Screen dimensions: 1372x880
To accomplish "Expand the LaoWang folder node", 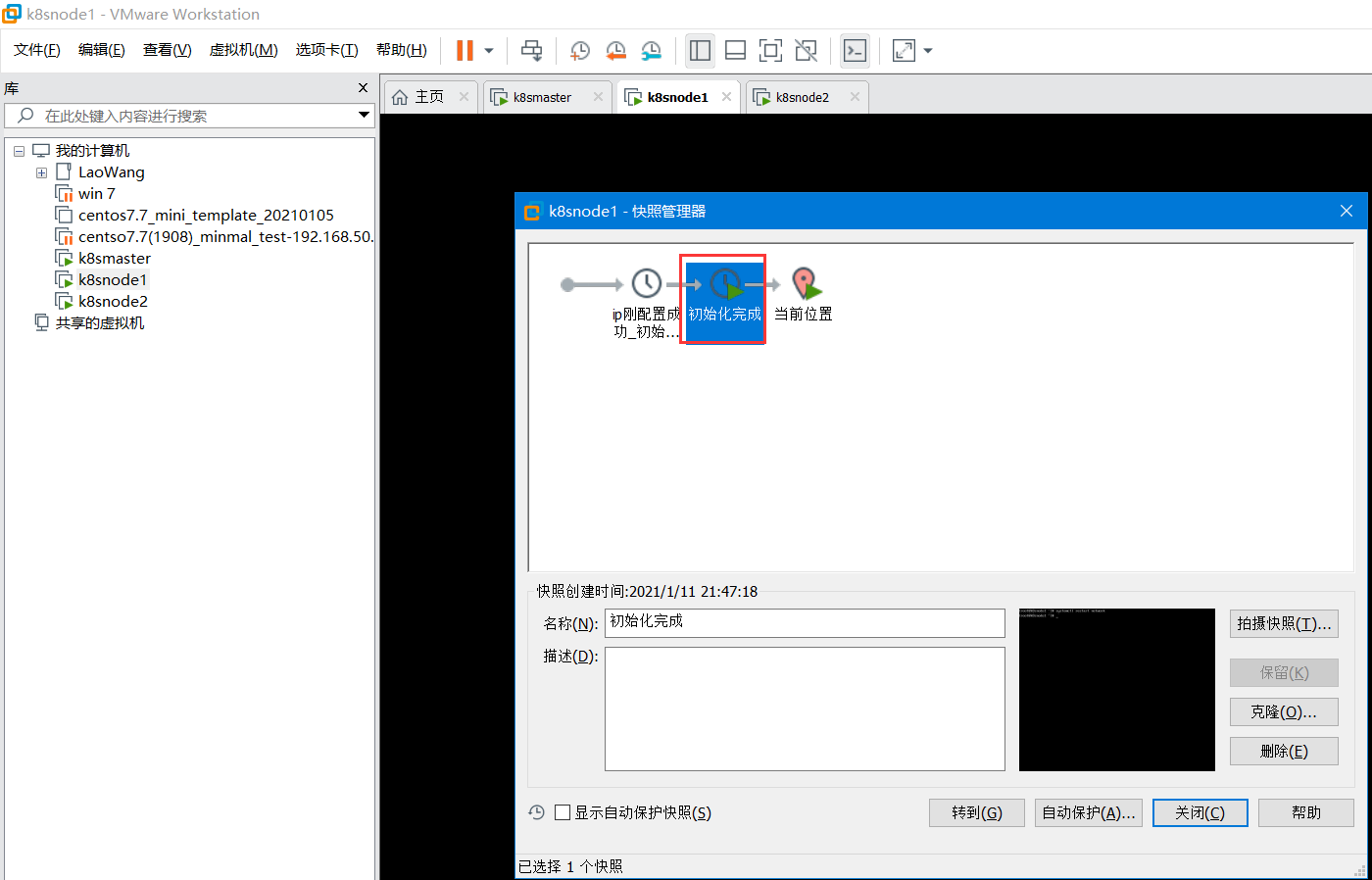I will click(x=41, y=172).
